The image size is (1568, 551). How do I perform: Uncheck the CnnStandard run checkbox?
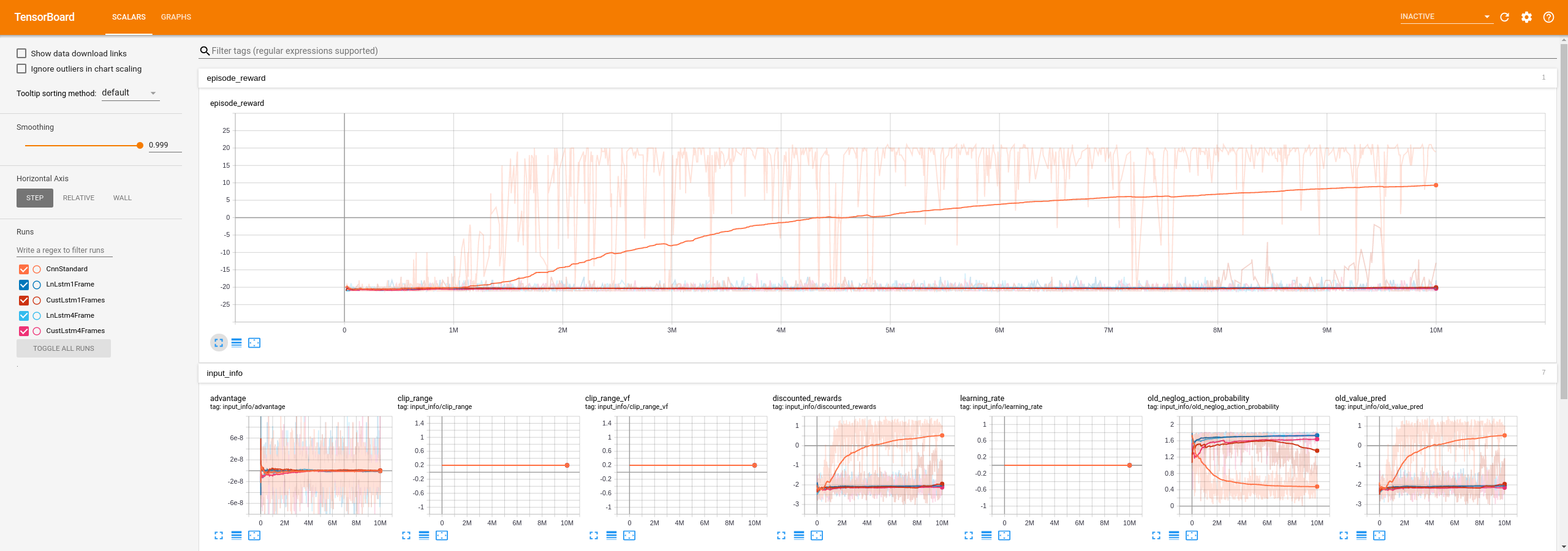[24, 269]
